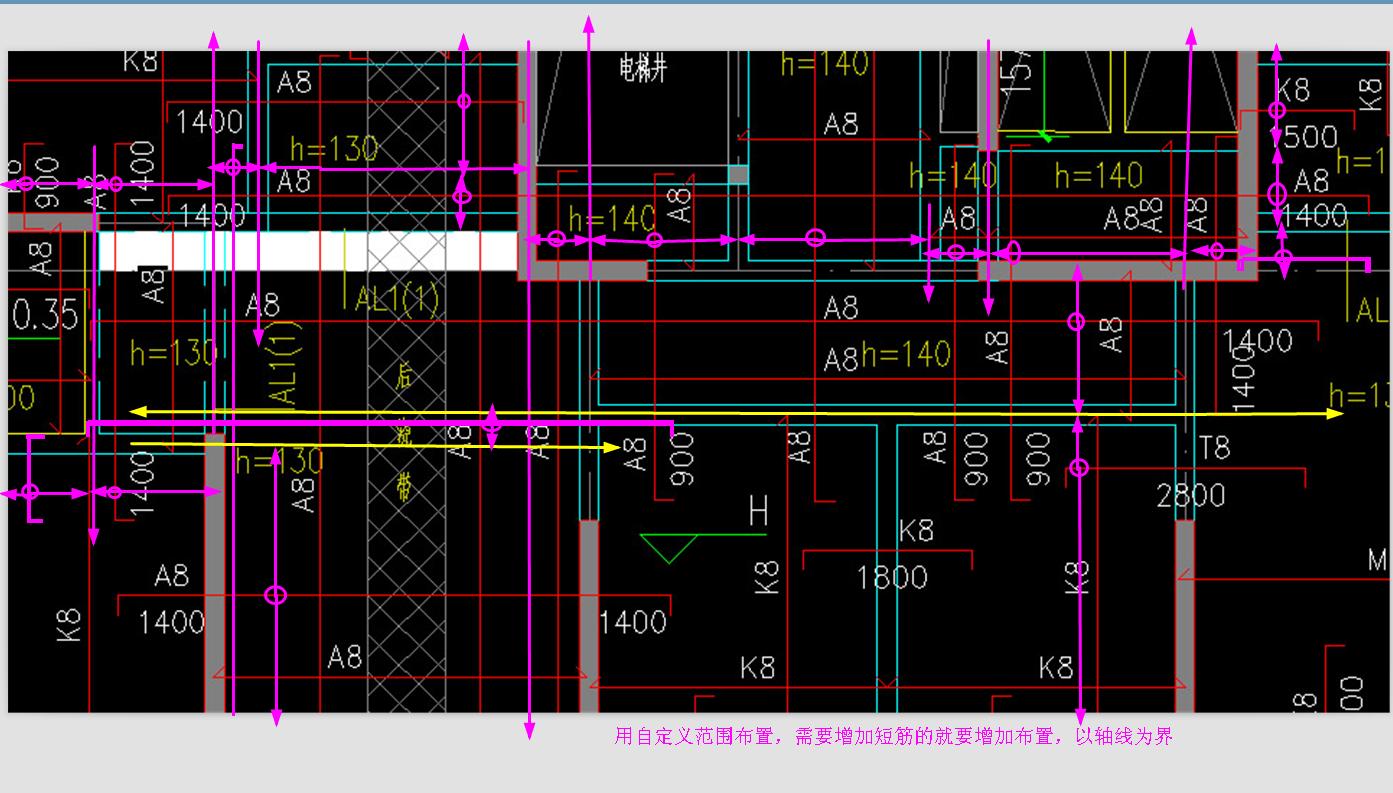Image resolution: width=1393 pixels, height=793 pixels.
Task: Click the white filled rectangle strip
Action: point(308,250)
